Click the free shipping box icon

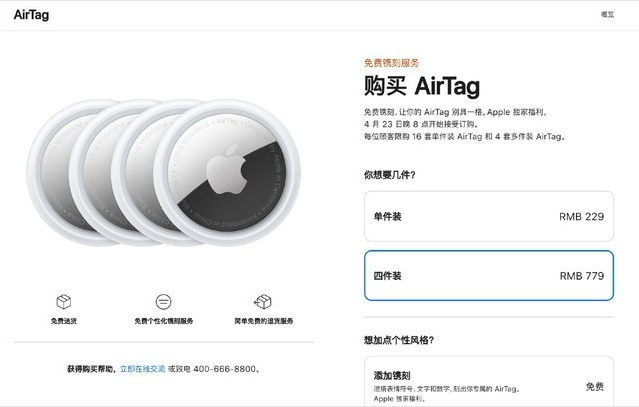(x=64, y=302)
